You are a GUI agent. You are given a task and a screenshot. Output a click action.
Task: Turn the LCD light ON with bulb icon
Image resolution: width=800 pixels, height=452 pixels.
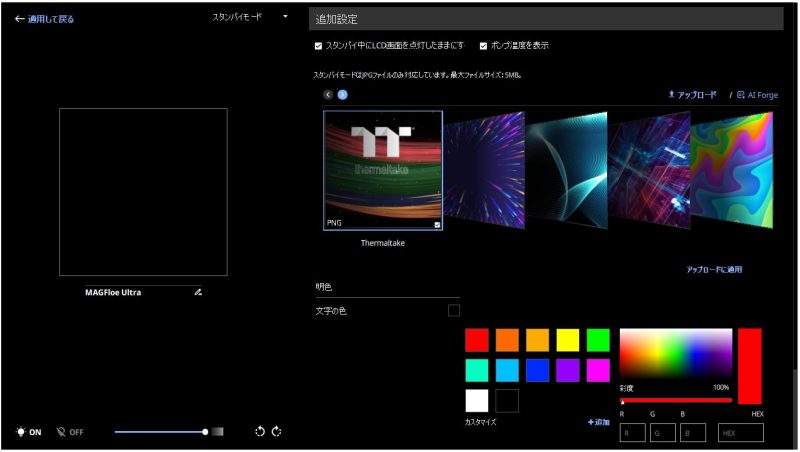click(x=28, y=432)
